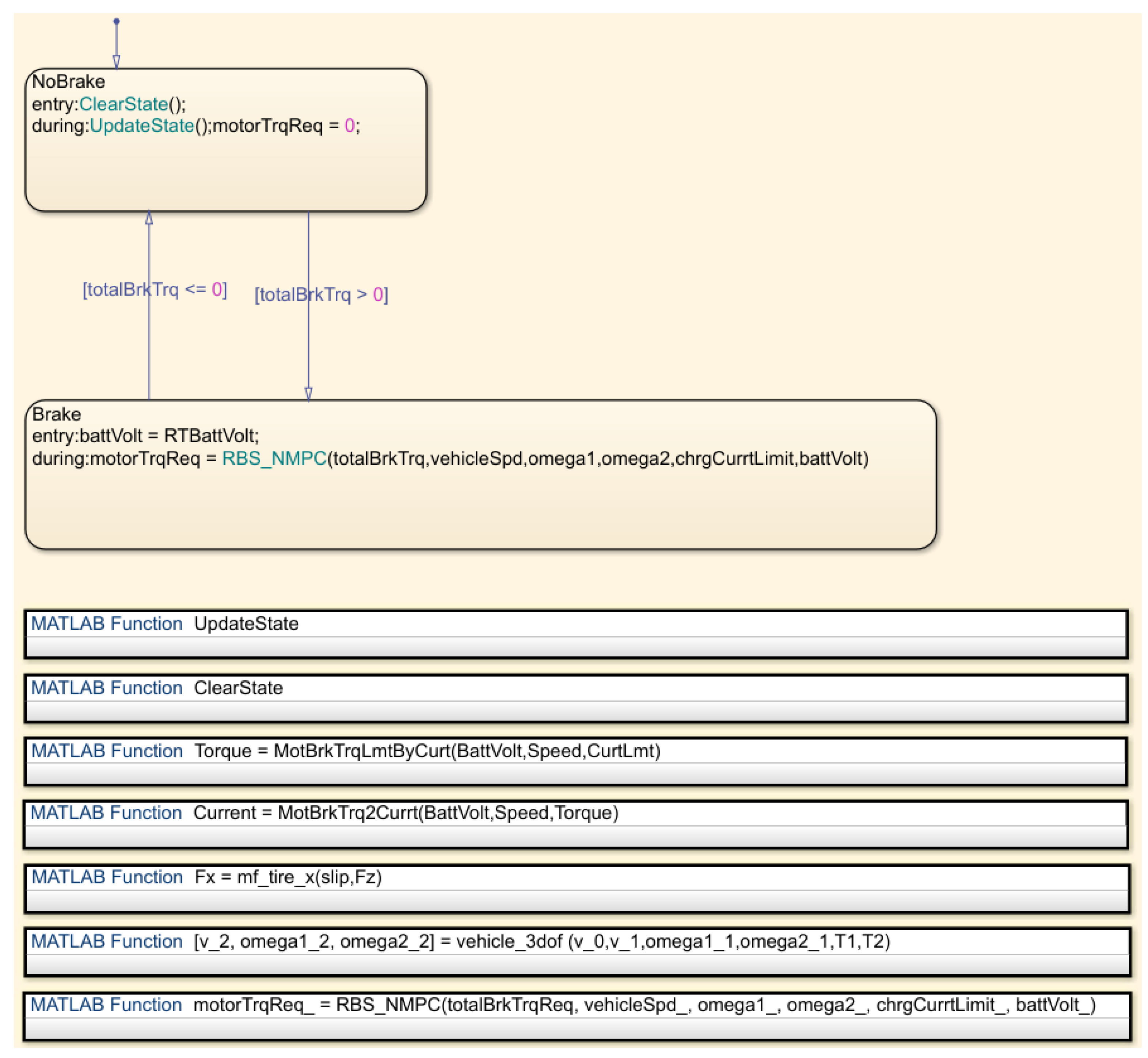Click the NoBrake state name text
Viewport: 1148px width, 1058px height.
point(68,81)
